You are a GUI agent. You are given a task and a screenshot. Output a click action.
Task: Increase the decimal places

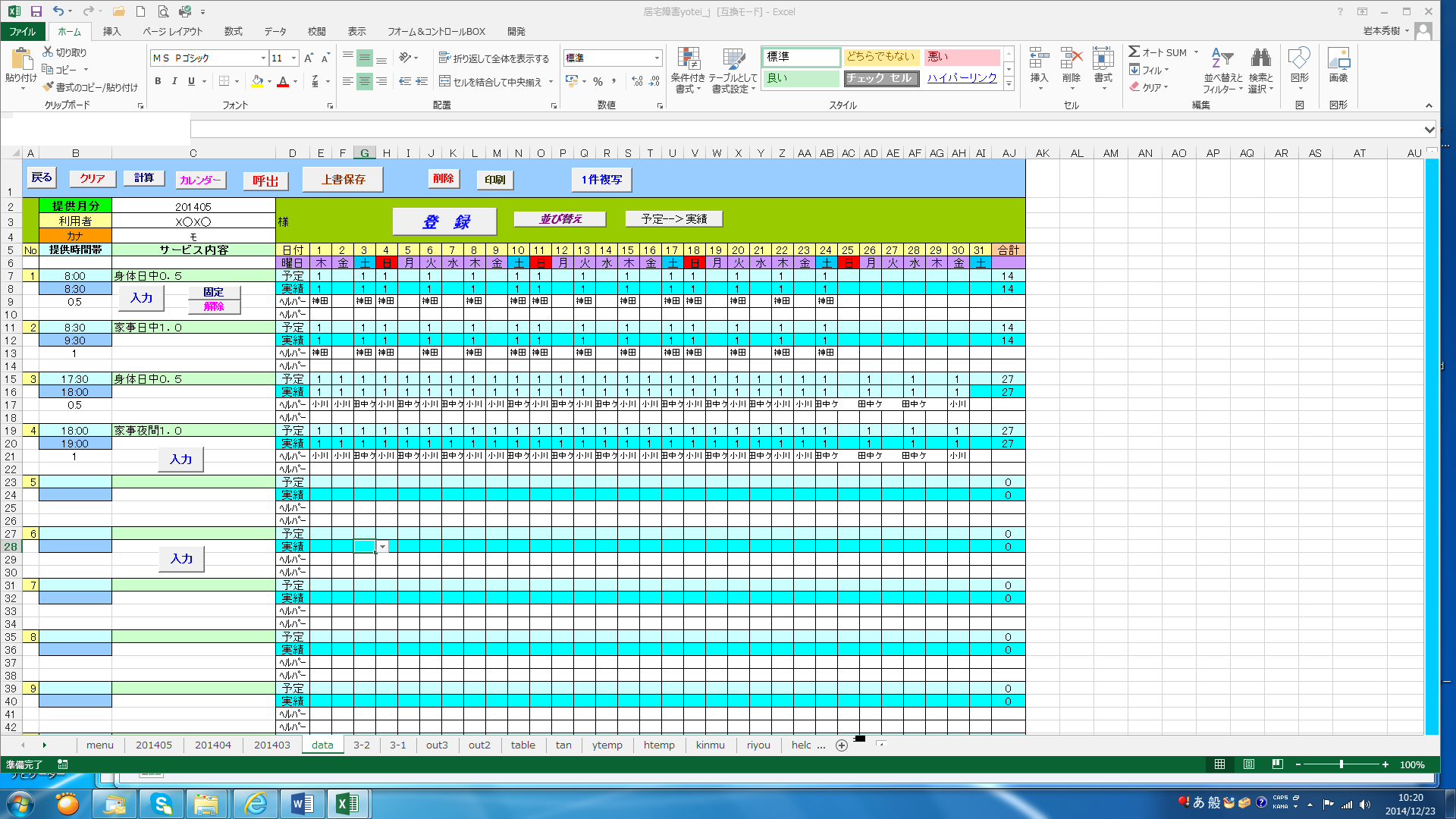637,81
